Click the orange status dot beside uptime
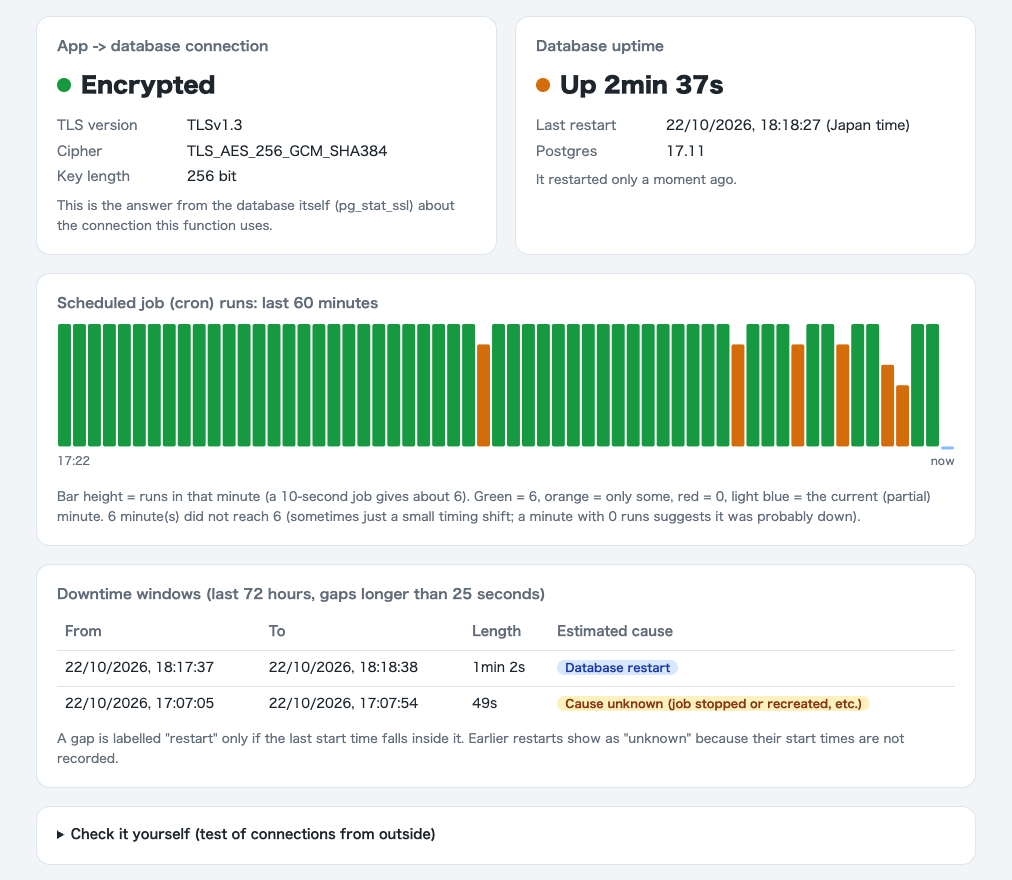 (543, 85)
